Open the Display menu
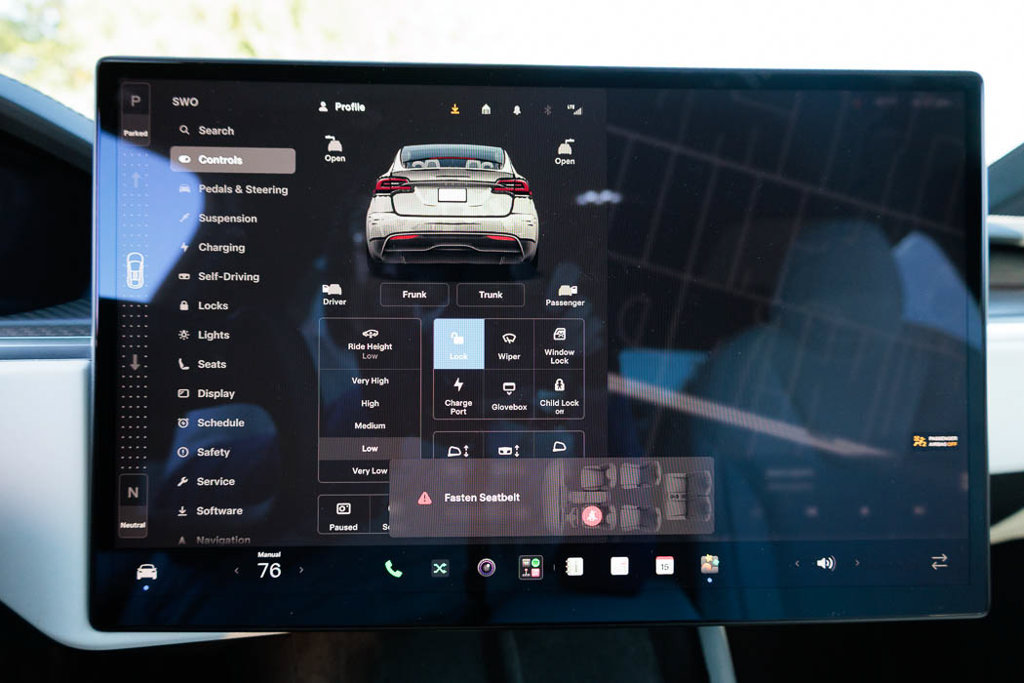 pos(206,394)
